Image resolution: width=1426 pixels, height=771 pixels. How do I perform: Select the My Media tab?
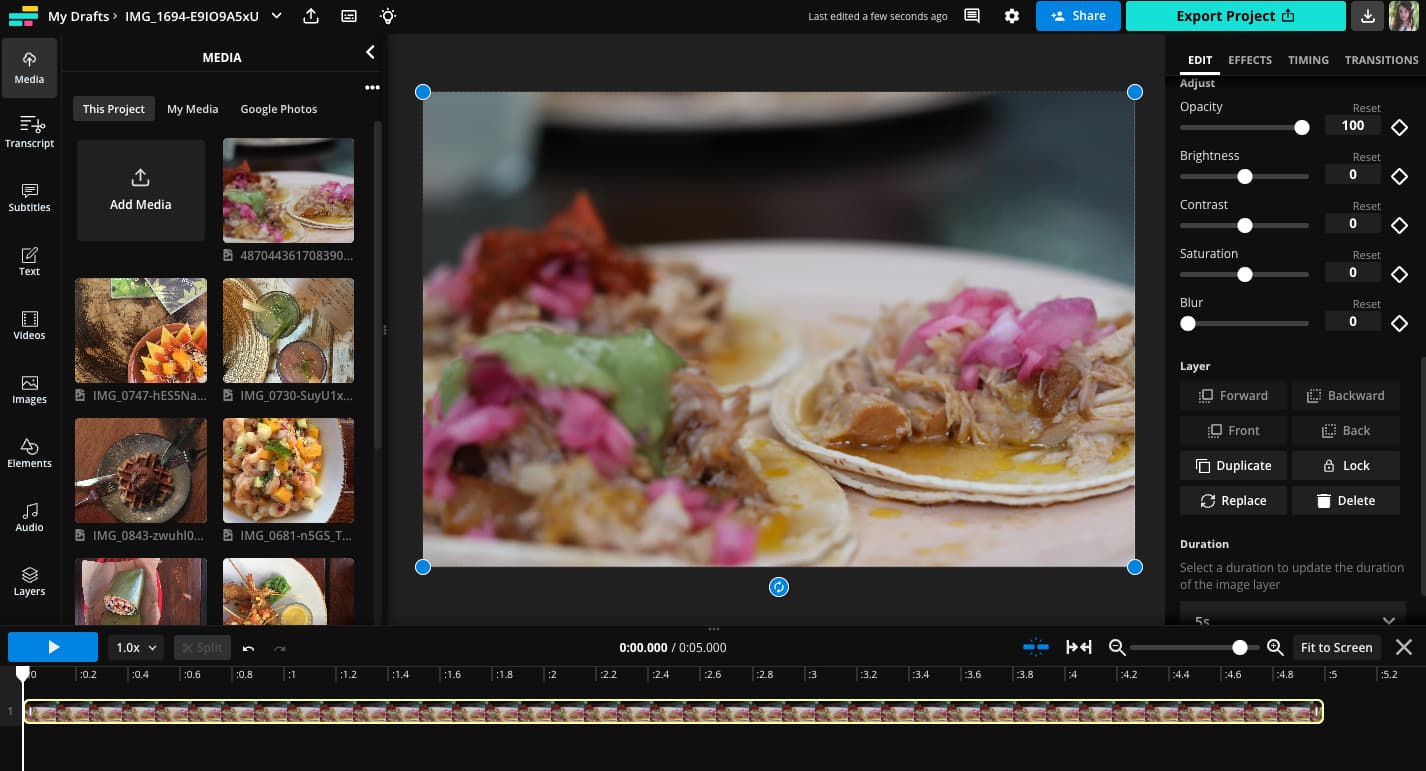192,109
